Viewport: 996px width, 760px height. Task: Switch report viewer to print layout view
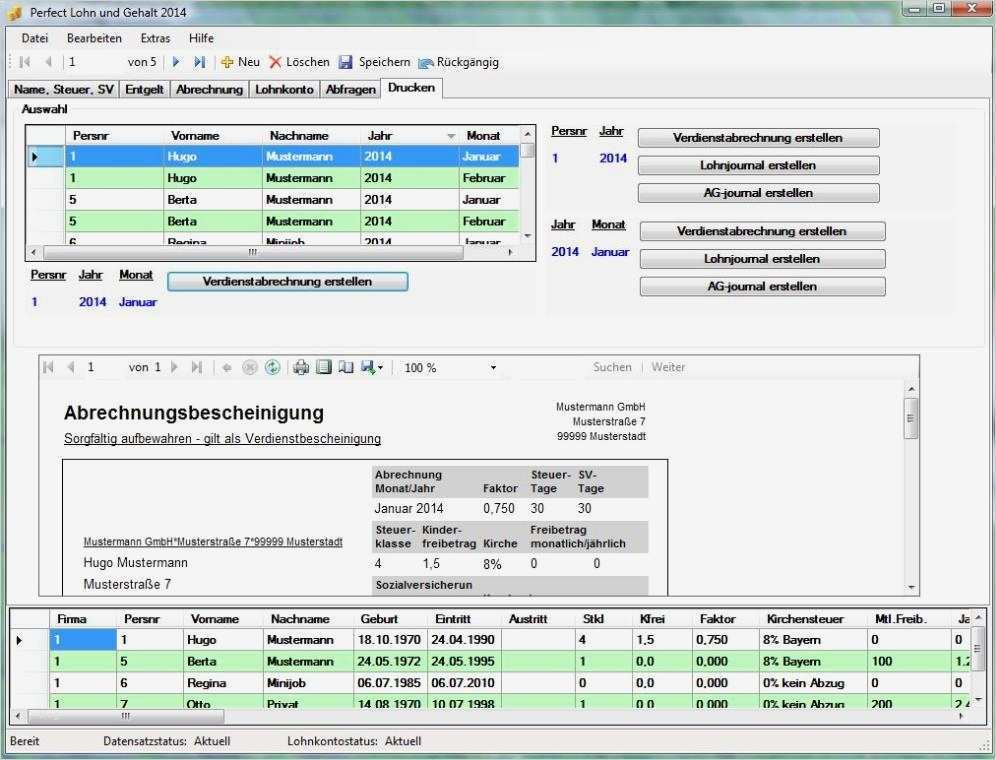click(324, 366)
